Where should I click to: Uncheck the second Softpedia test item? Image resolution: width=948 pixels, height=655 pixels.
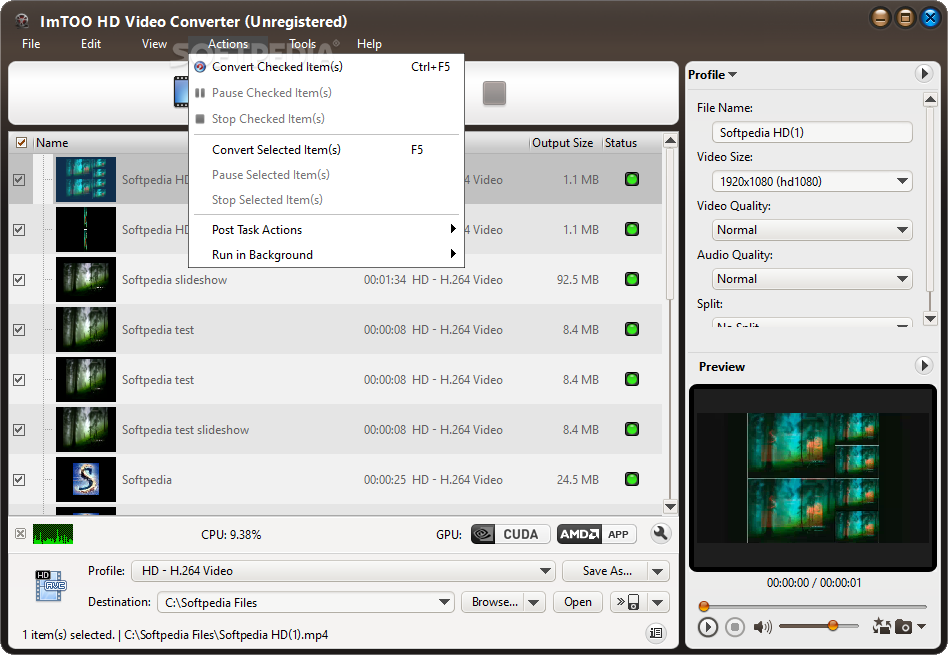point(19,380)
